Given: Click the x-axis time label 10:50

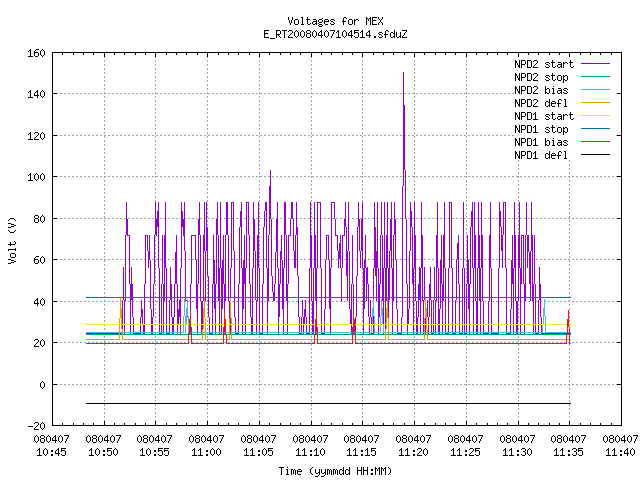Looking at the screenshot, I should 103,452.
